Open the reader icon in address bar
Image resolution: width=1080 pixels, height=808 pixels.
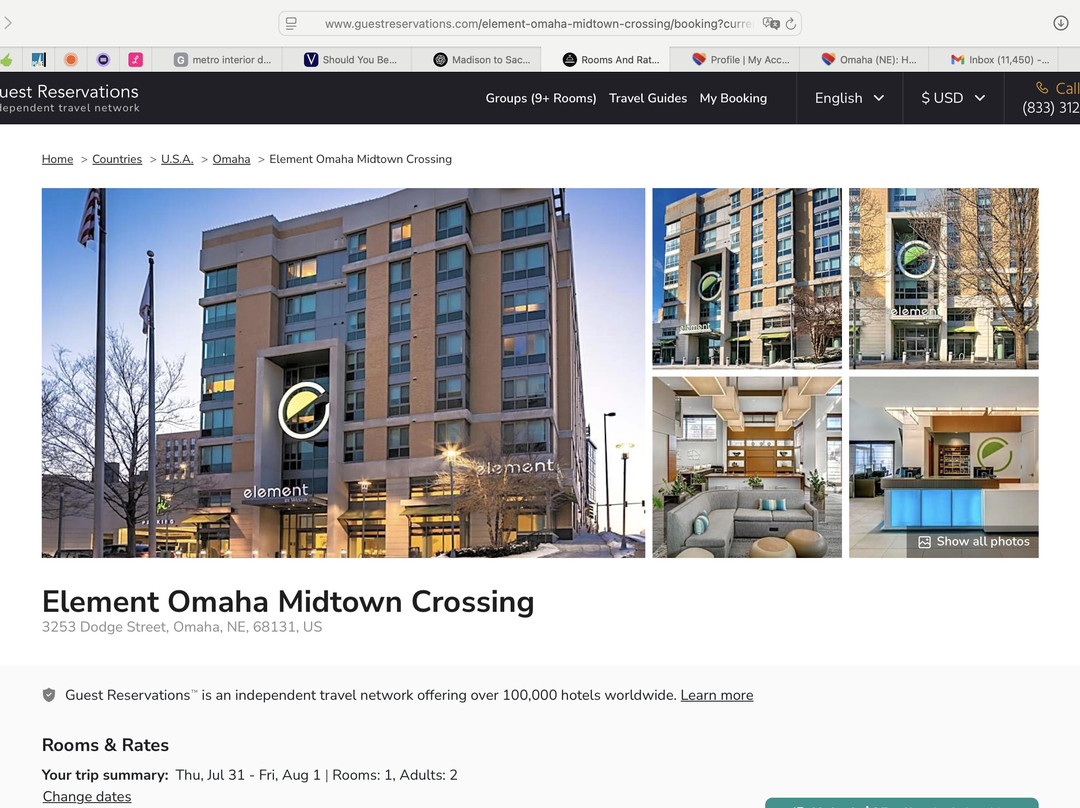click(290, 23)
